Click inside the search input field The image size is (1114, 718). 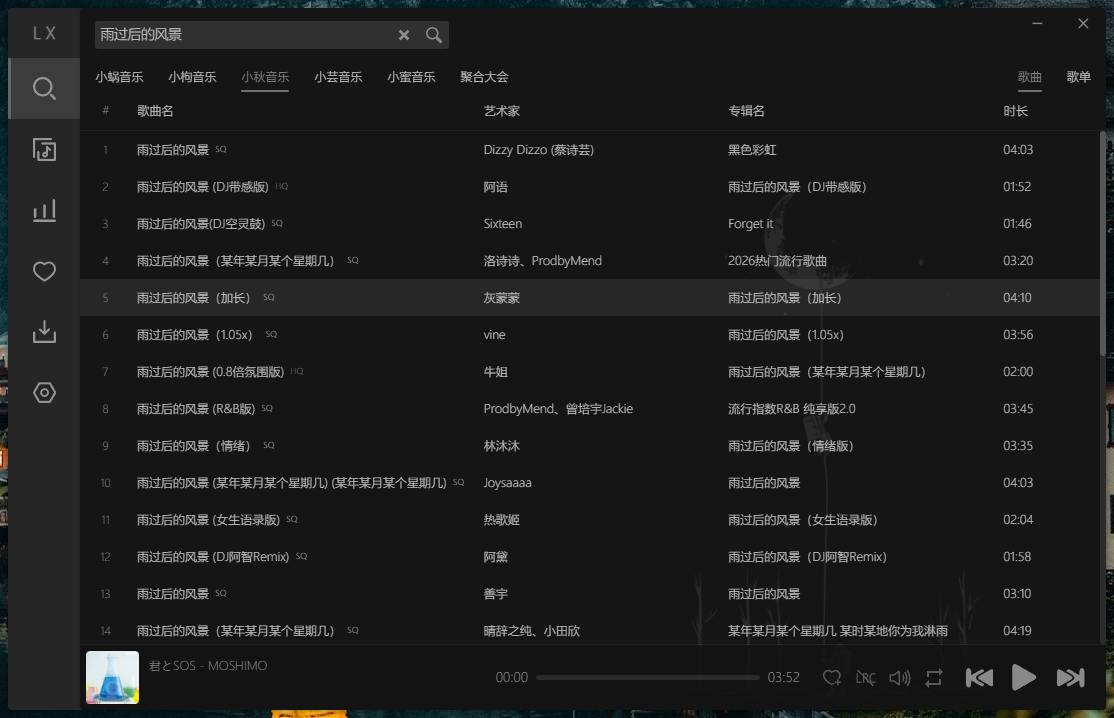(x=240, y=35)
